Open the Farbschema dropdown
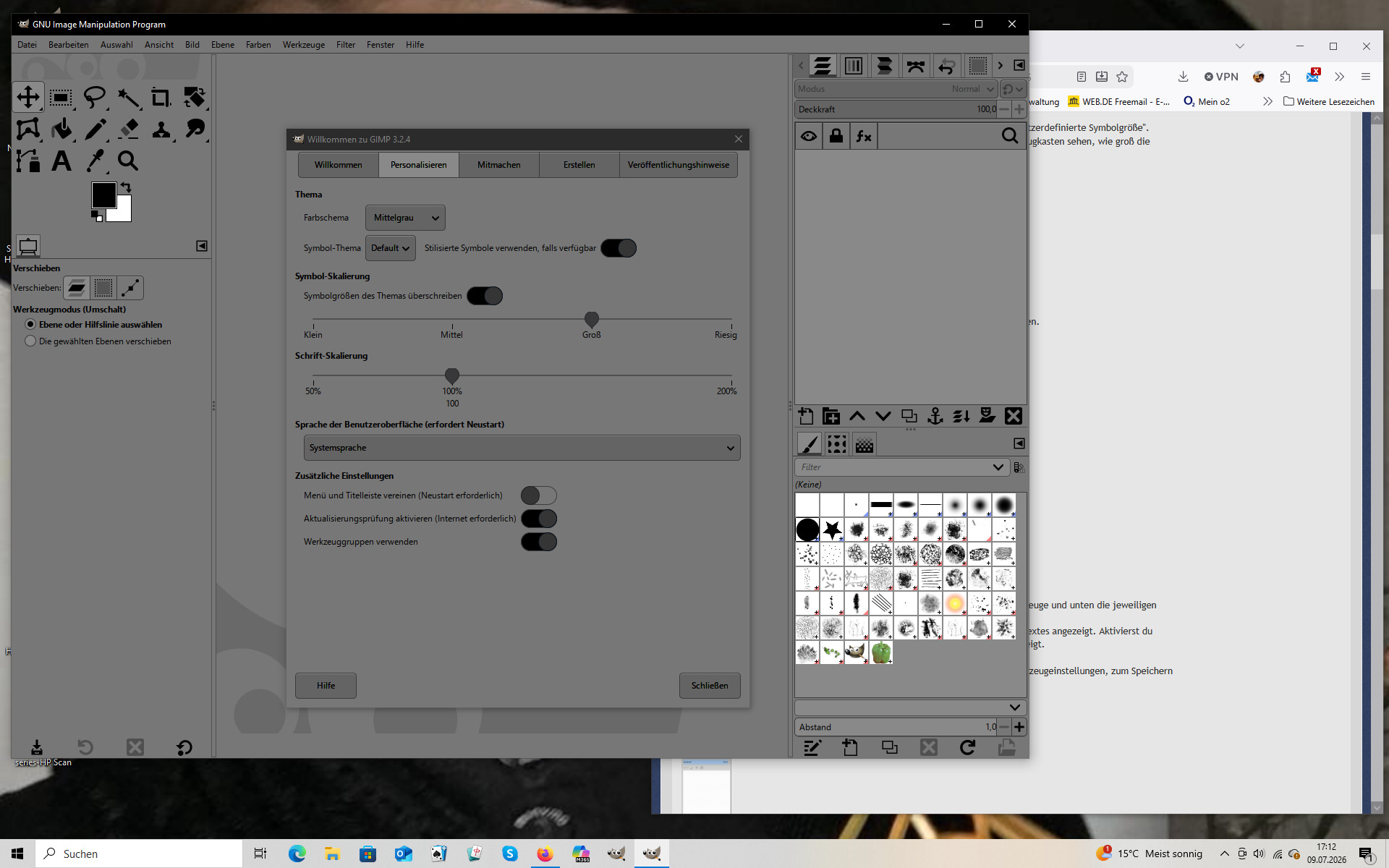1389x868 pixels. pos(405,218)
